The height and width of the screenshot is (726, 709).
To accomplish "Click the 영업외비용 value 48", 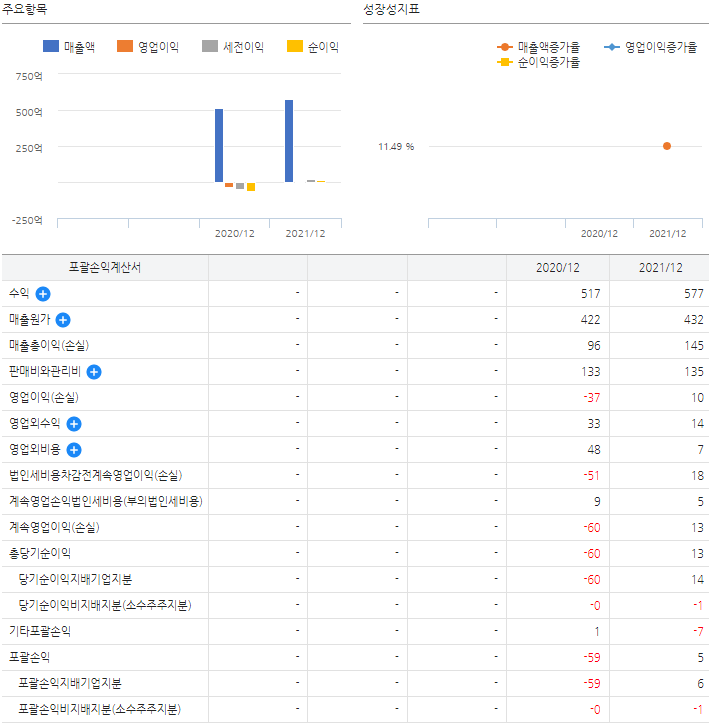I will pyautogui.click(x=594, y=450).
